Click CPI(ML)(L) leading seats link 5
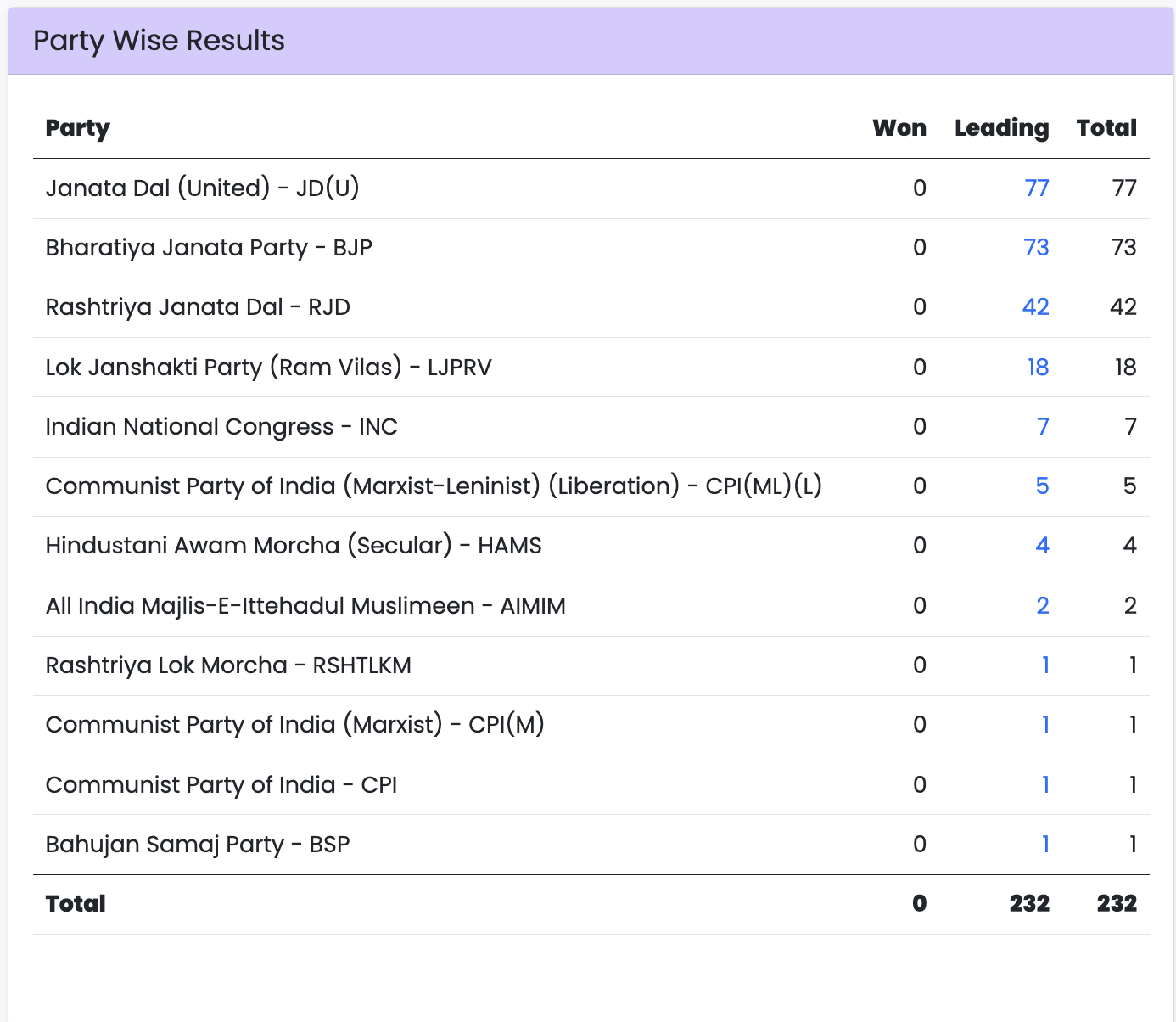 coord(1042,486)
